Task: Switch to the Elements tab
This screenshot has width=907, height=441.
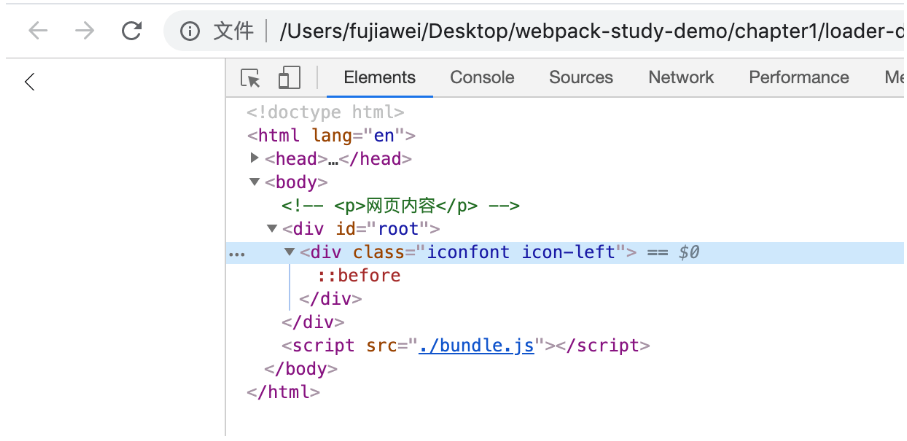Action: tap(379, 78)
